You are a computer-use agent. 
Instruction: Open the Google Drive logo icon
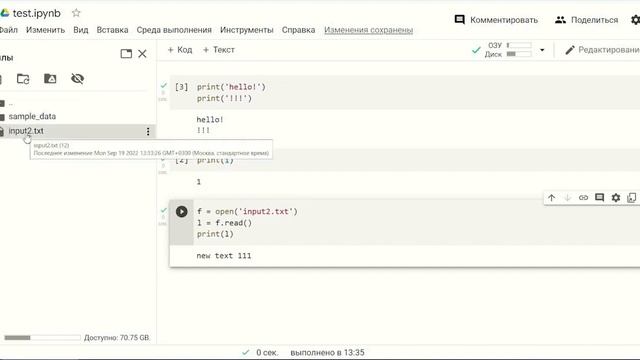click(x=4, y=13)
